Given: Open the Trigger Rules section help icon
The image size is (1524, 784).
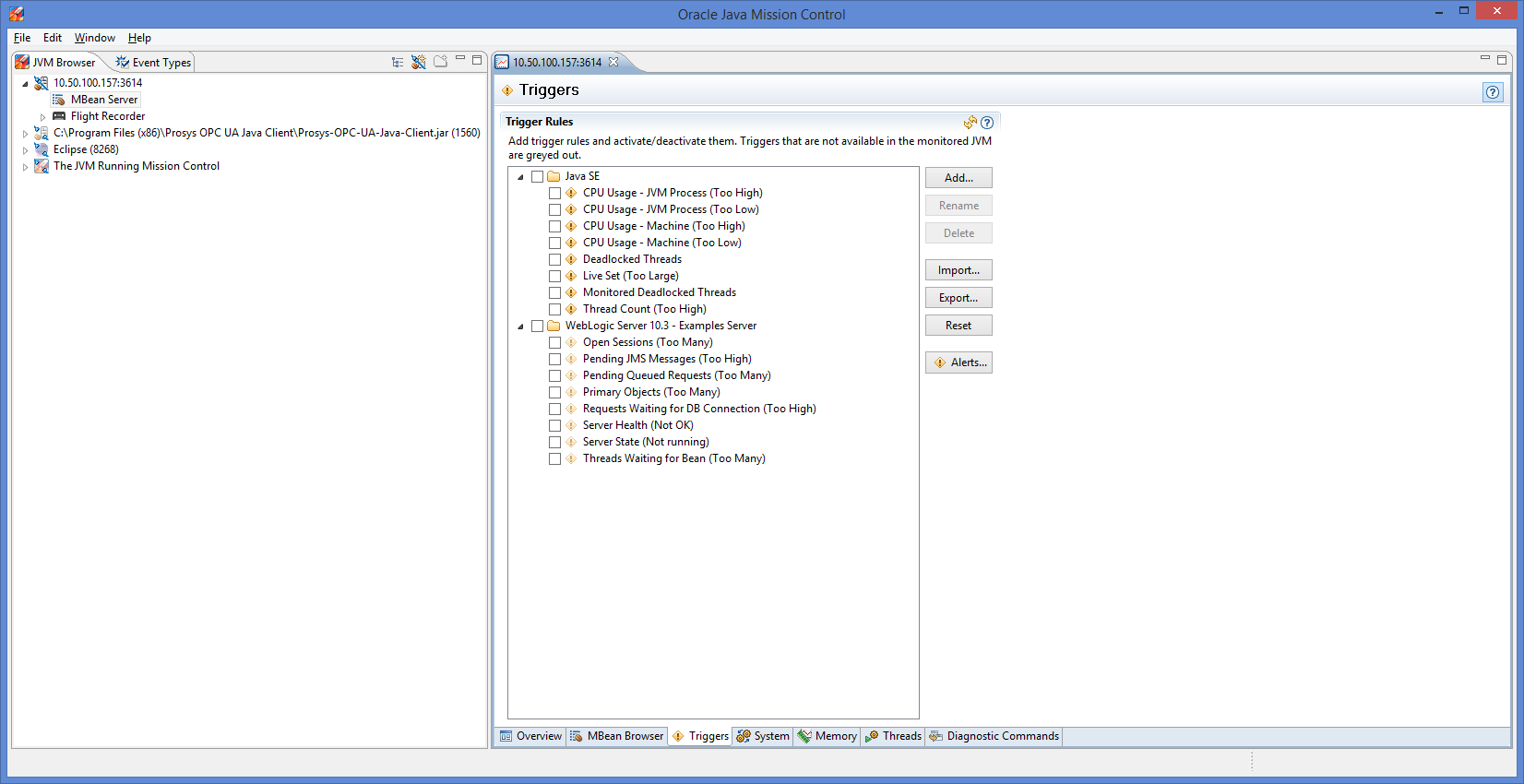Looking at the screenshot, I should (987, 122).
